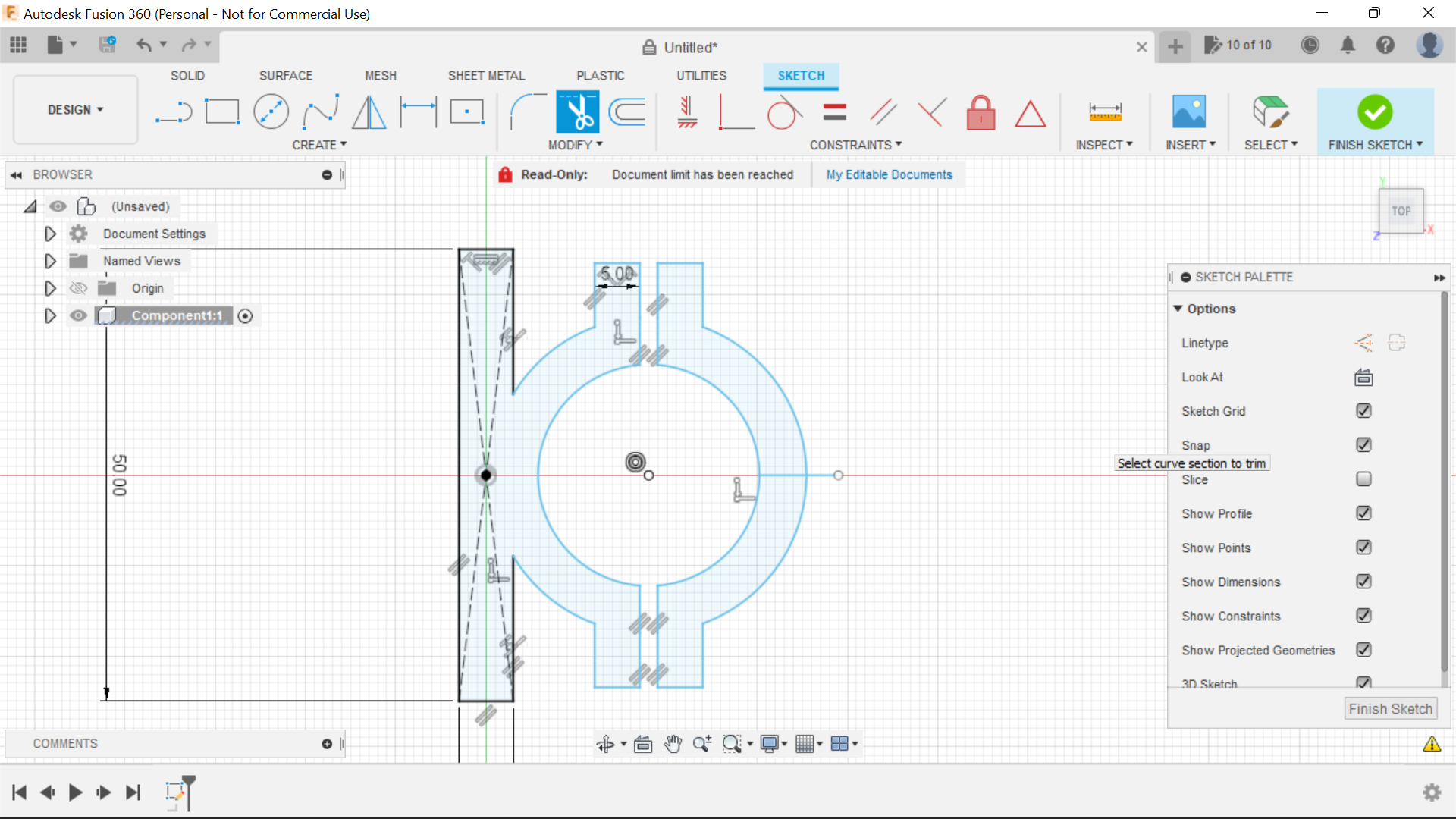
Task: Expand the Component1:1 tree node
Action: (50, 315)
